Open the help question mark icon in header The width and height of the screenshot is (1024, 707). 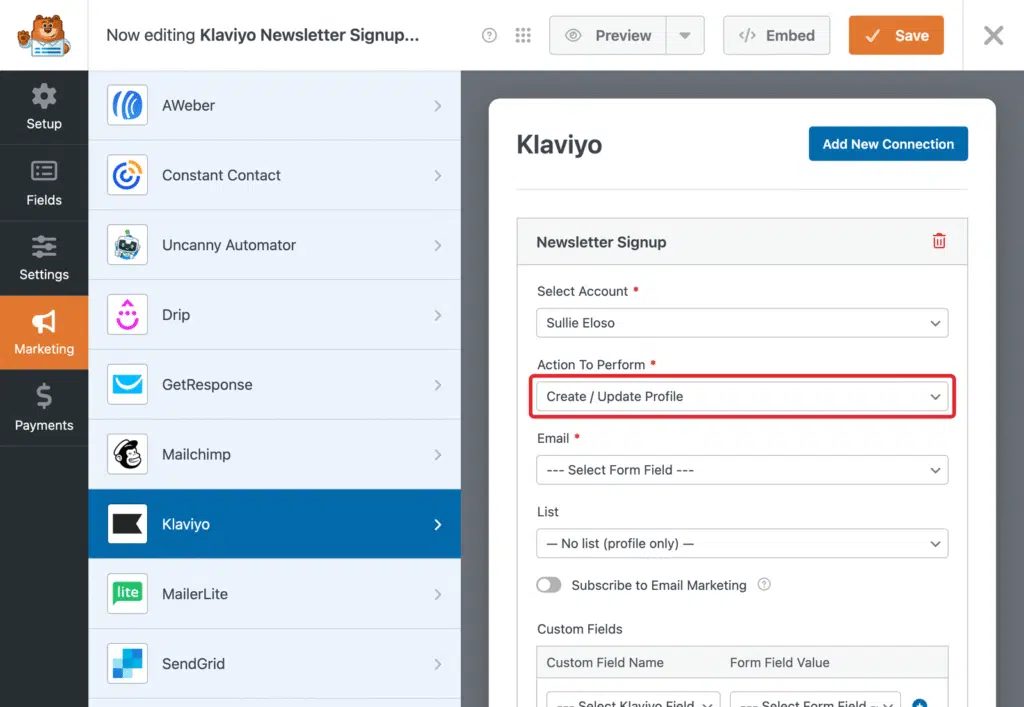[x=489, y=35]
